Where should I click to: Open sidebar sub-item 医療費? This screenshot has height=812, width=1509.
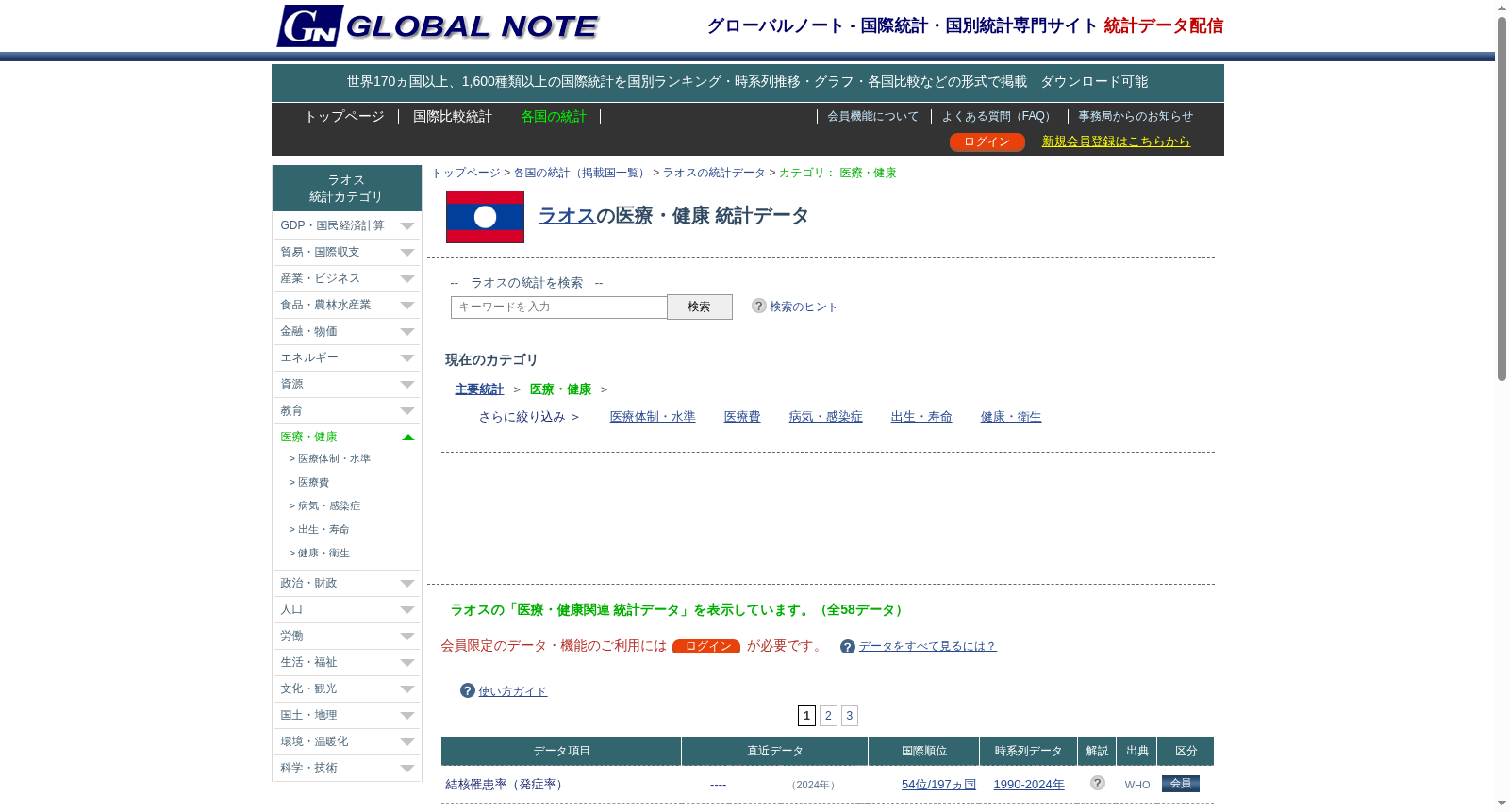[x=313, y=482]
